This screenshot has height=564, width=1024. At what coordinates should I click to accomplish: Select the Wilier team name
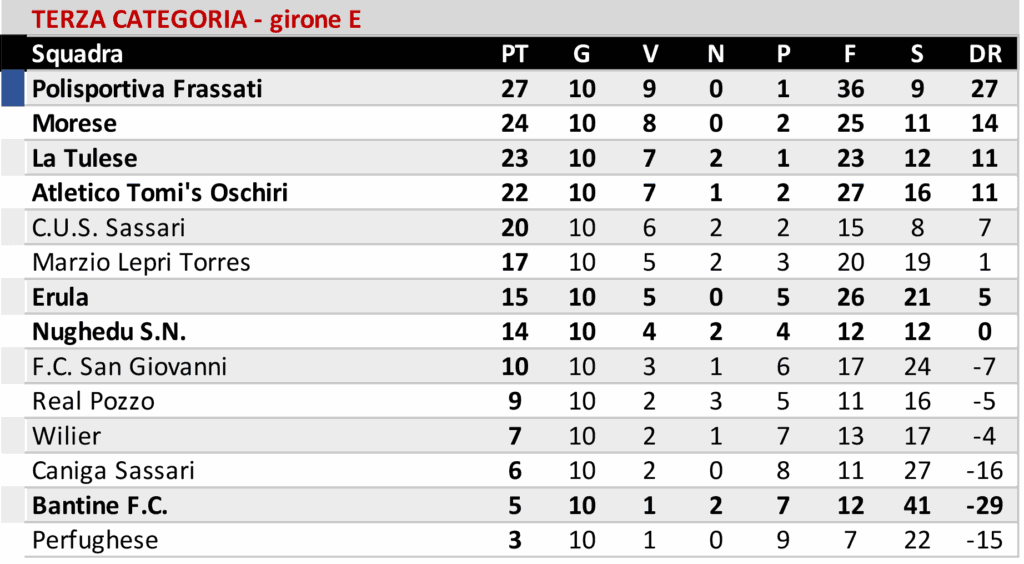66,436
